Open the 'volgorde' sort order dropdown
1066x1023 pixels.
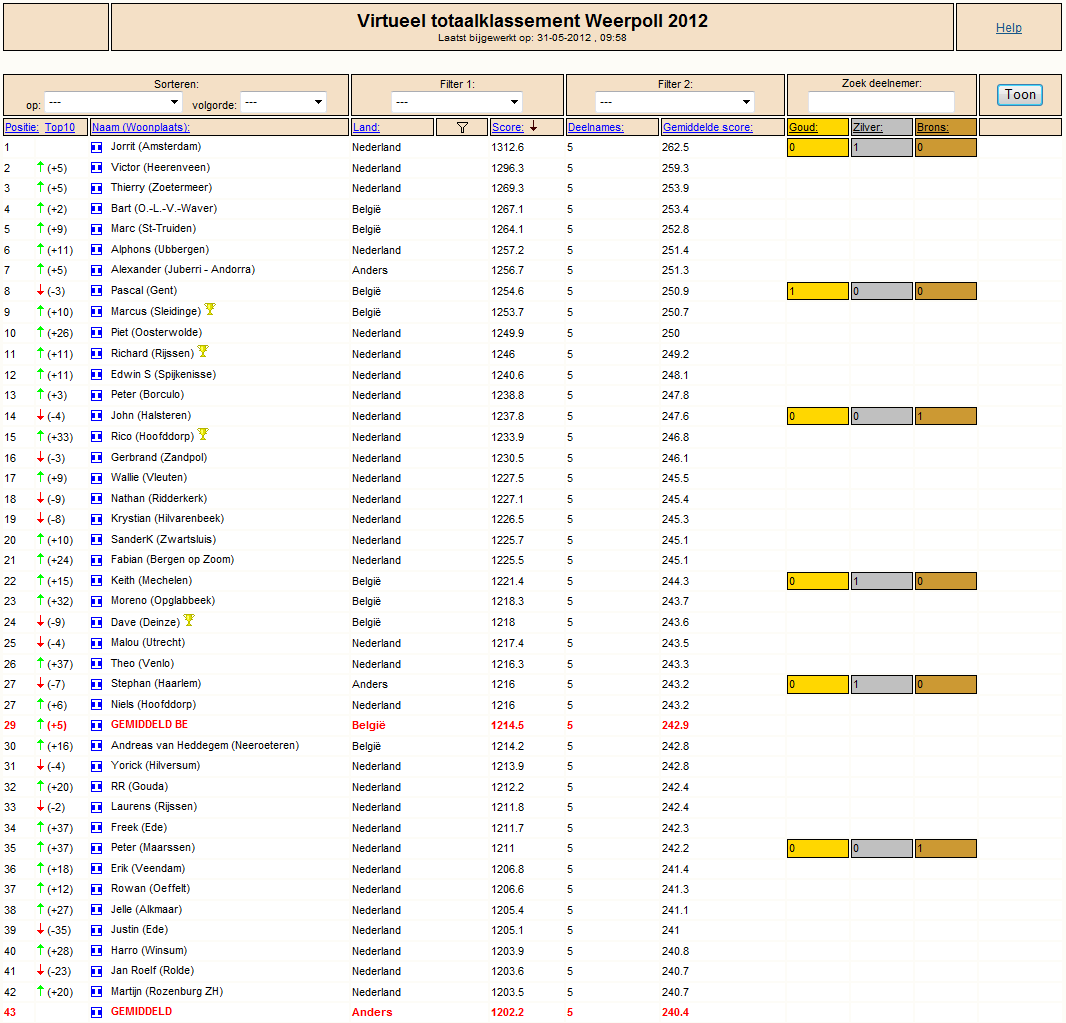[283, 102]
